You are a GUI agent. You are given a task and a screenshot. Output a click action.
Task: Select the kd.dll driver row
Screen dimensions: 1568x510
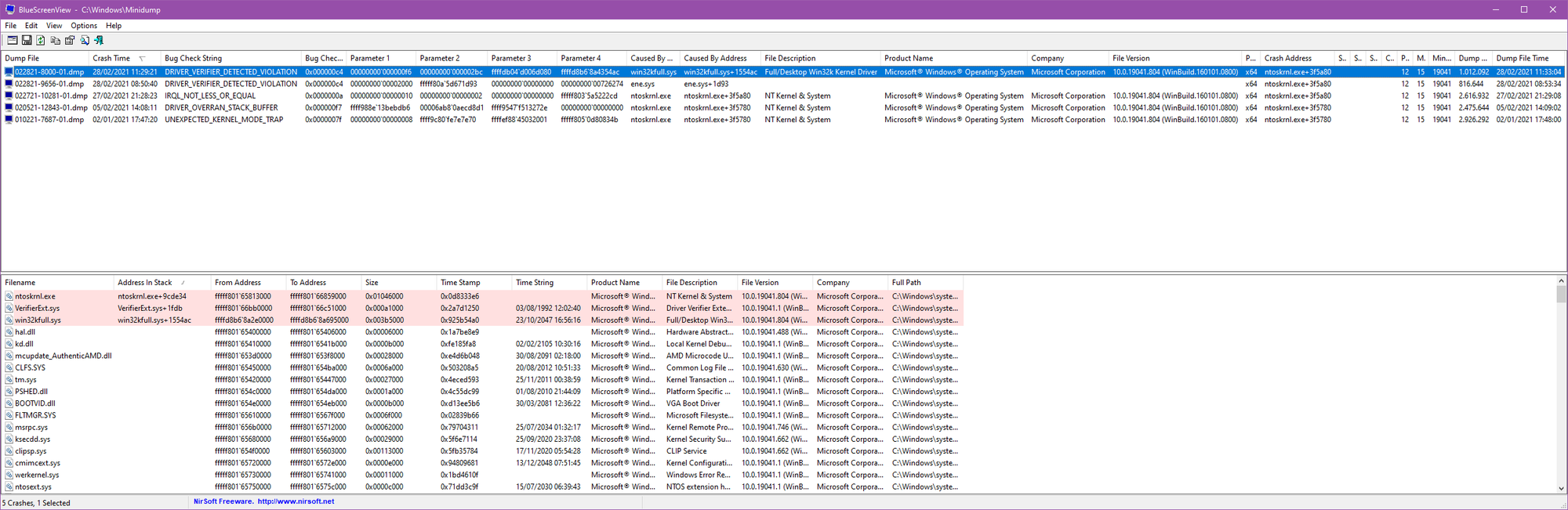[482, 344]
